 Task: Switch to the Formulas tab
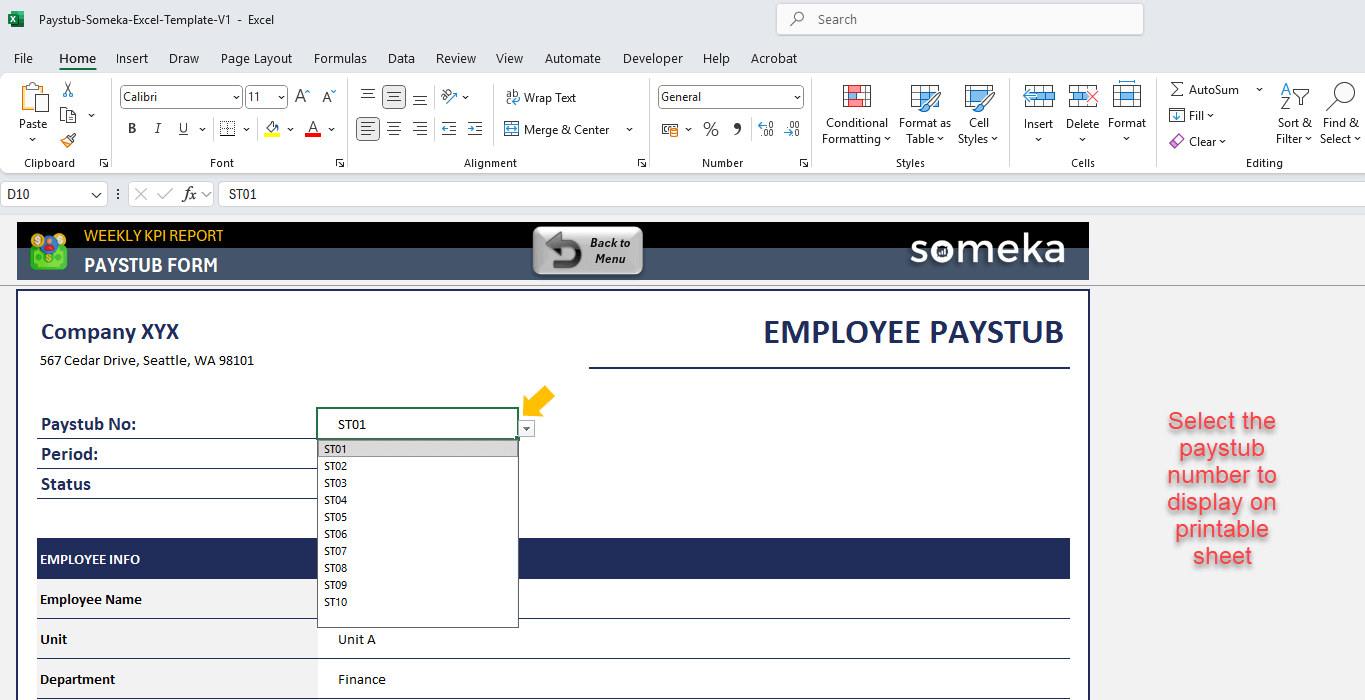tap(340, 58)
